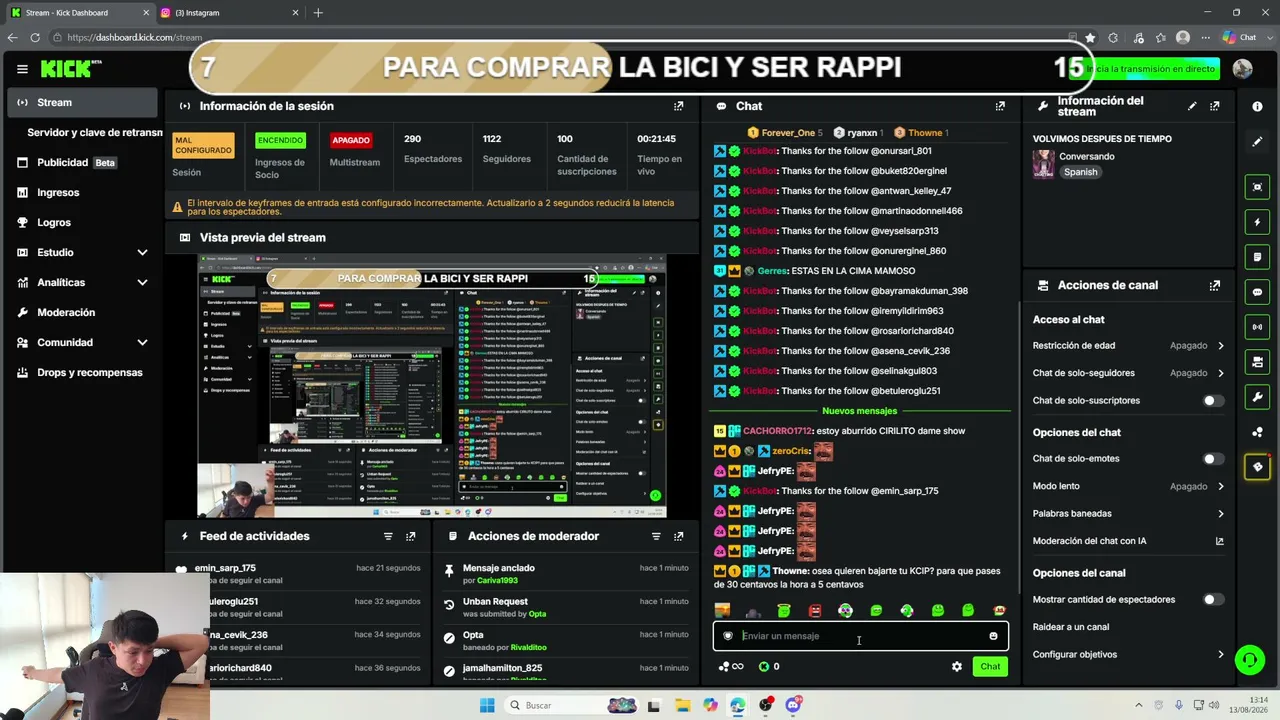The image size is (1280, 720).
Task: Toggle the chat bubble icon in right strip
Action: click(x=1257, y=292)
